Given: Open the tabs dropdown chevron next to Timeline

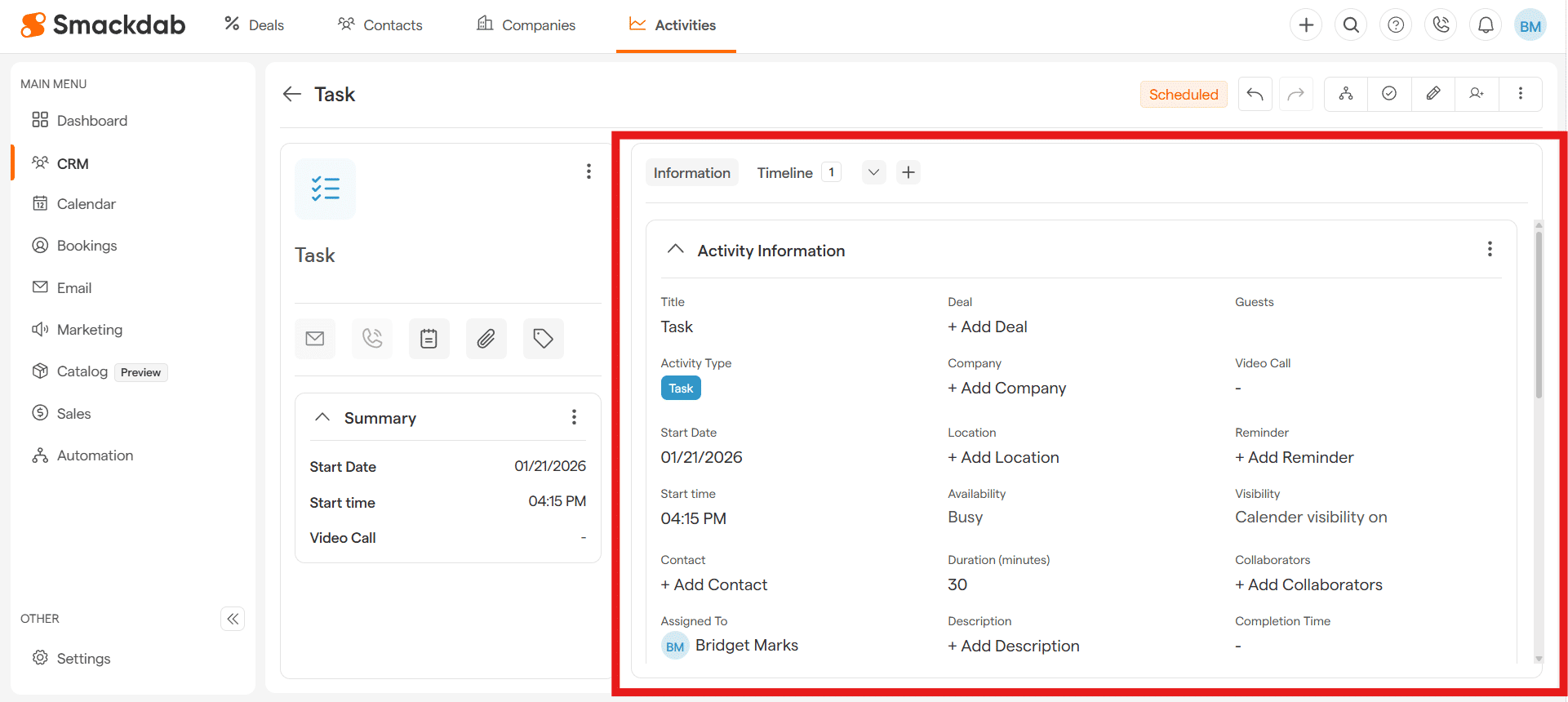Looking at the screenshot, I should point(873,172).
